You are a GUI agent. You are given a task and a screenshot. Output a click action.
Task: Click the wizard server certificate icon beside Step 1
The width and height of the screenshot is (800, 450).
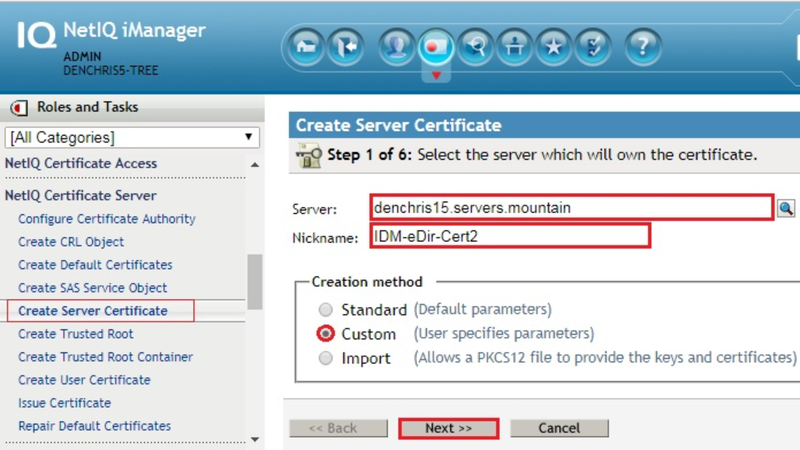pyautogui.click(x=309, y=155)
